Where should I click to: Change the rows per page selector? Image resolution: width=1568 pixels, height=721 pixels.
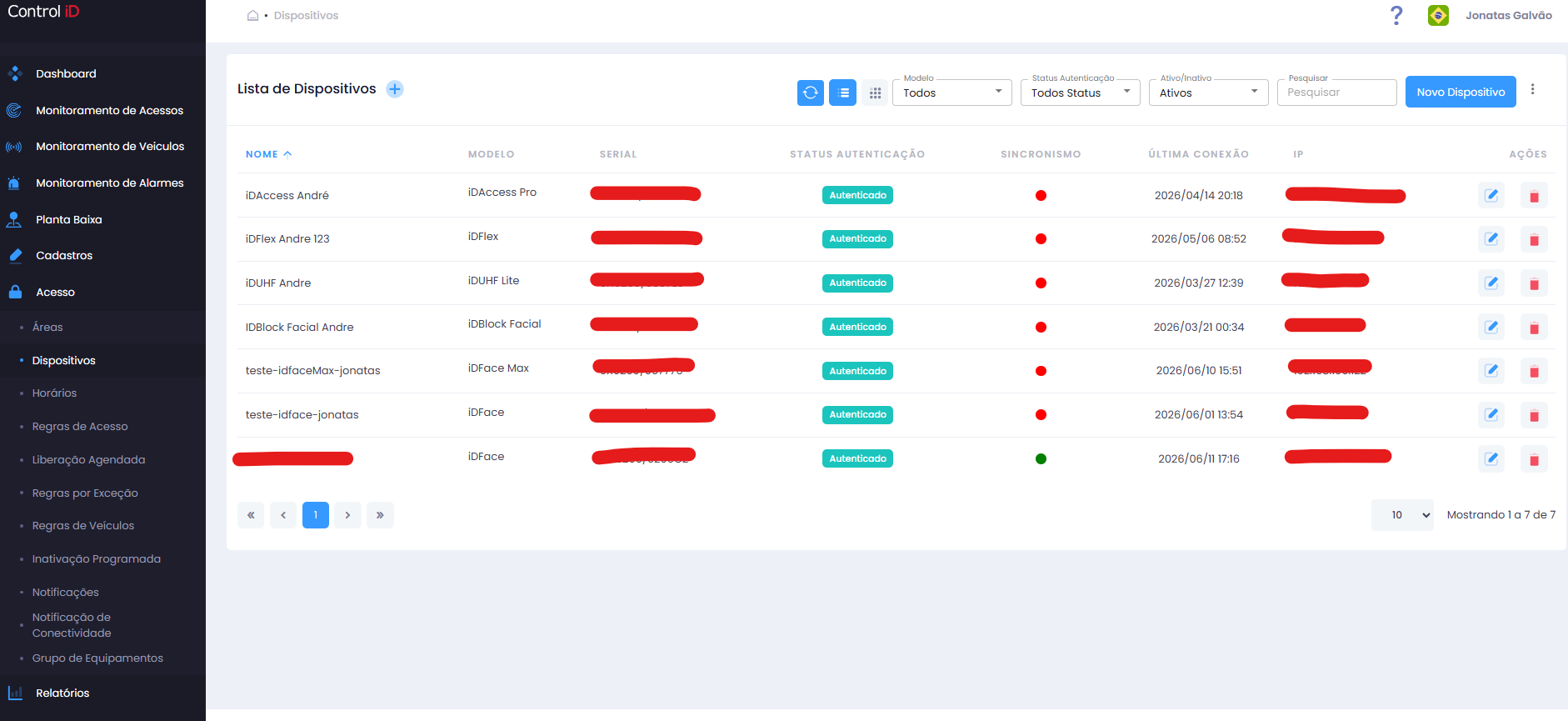point(1402,515)
